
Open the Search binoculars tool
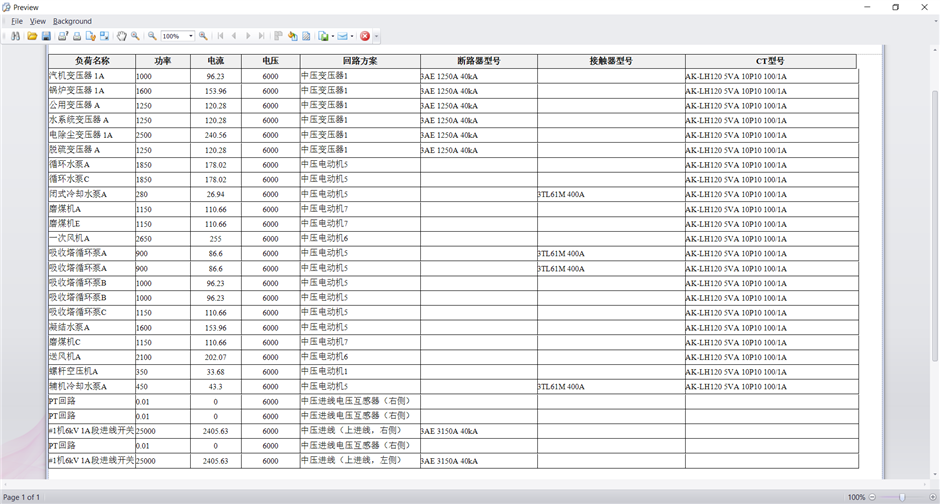tap(15, 36)
